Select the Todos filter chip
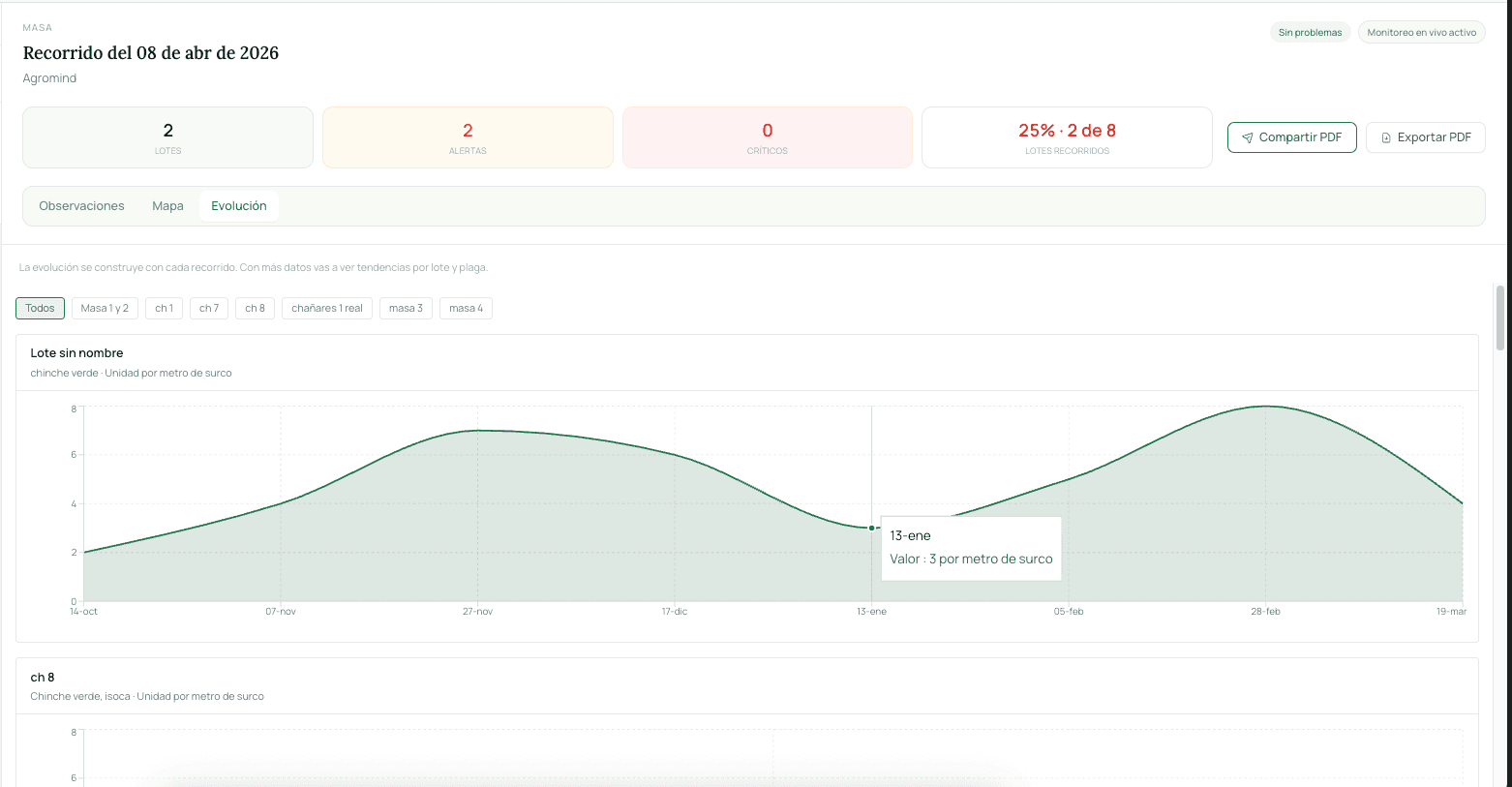 (x=40, y=308)
